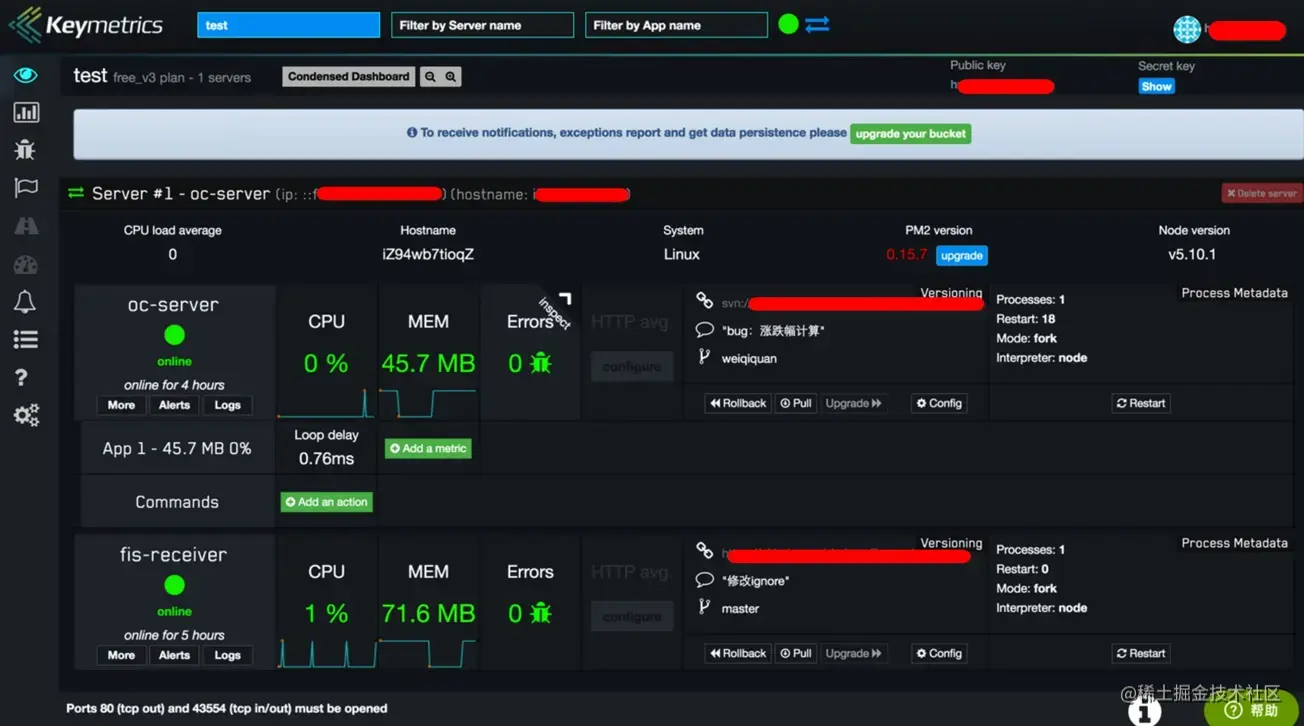Open the palette dashboard sidebar icon
Image resolution: width=1304 pixels, height=726 pixels.
[26, 264]
